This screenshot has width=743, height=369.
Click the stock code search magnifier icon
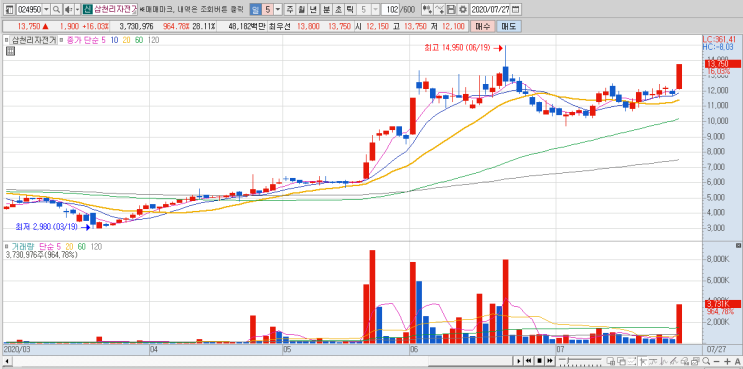pos(56,9)
